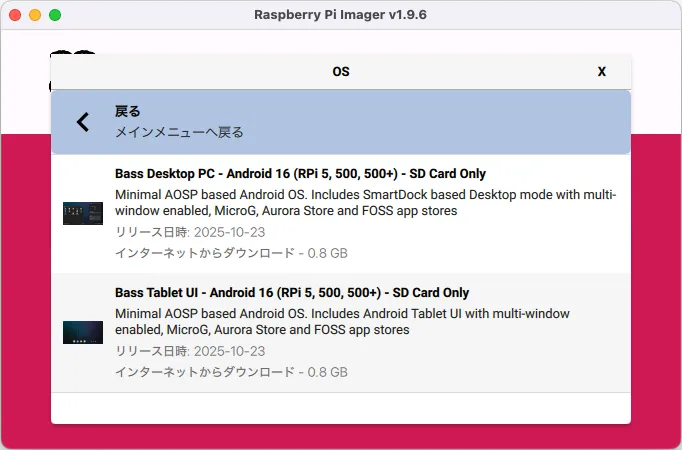The image size is (682, 450).
Task: Maximize the window with the green button
Action: (x=55, y=15)
